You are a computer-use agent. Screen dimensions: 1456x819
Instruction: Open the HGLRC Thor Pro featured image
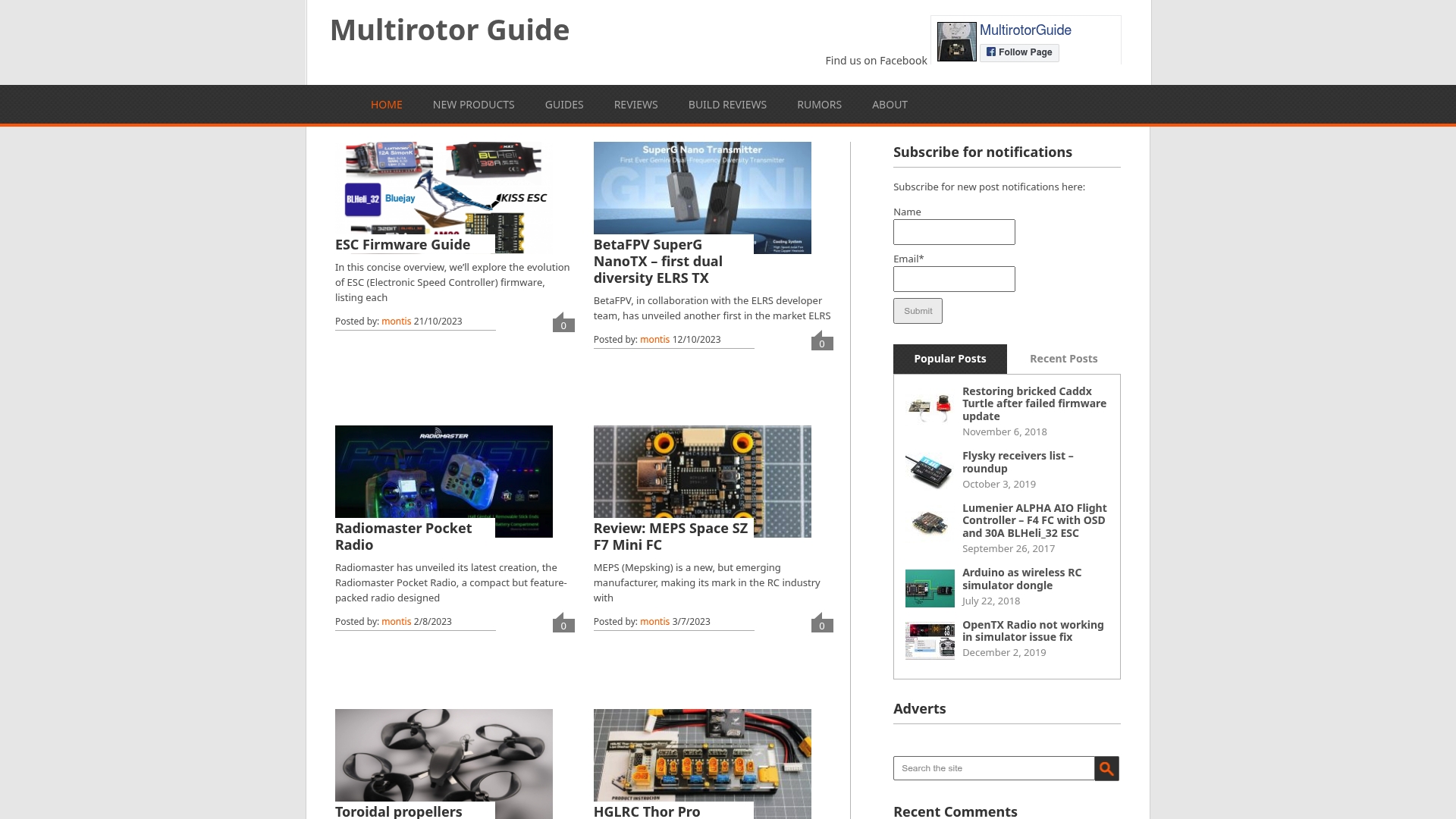(702, 764)
